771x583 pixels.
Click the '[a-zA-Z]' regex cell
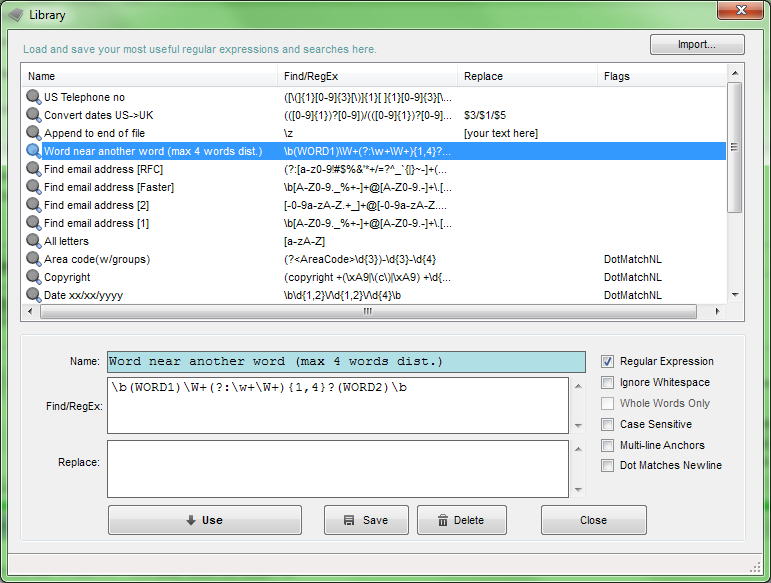point(304,241)
